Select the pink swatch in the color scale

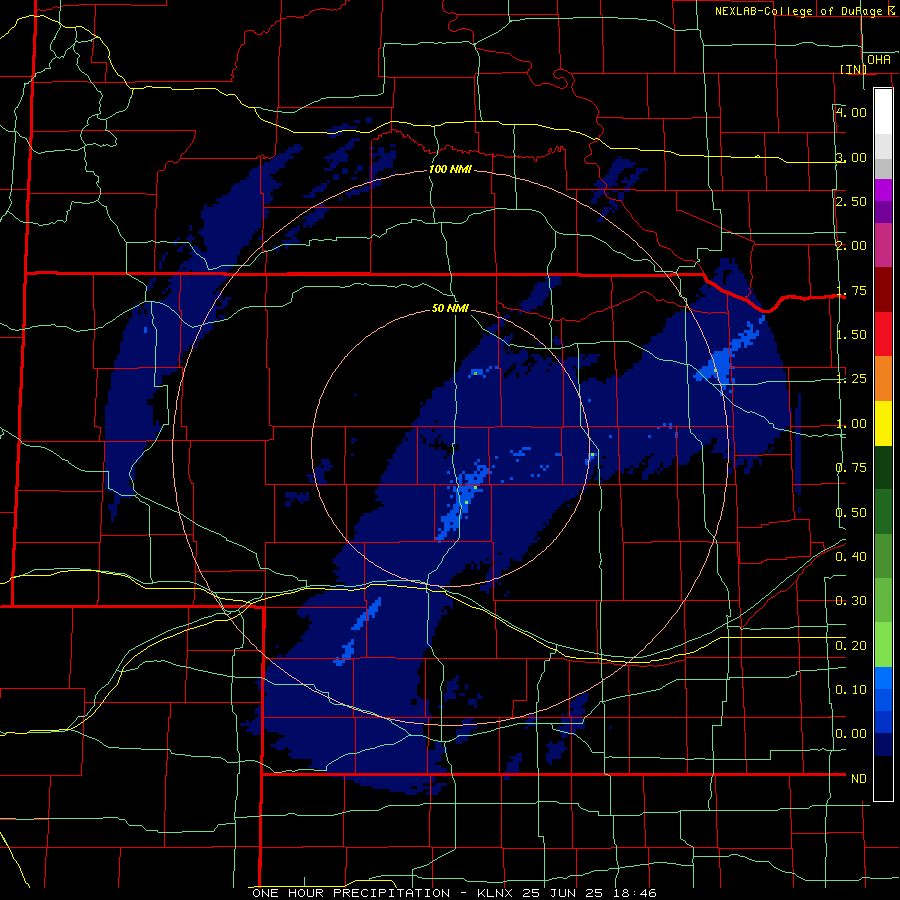click(883, 245)
